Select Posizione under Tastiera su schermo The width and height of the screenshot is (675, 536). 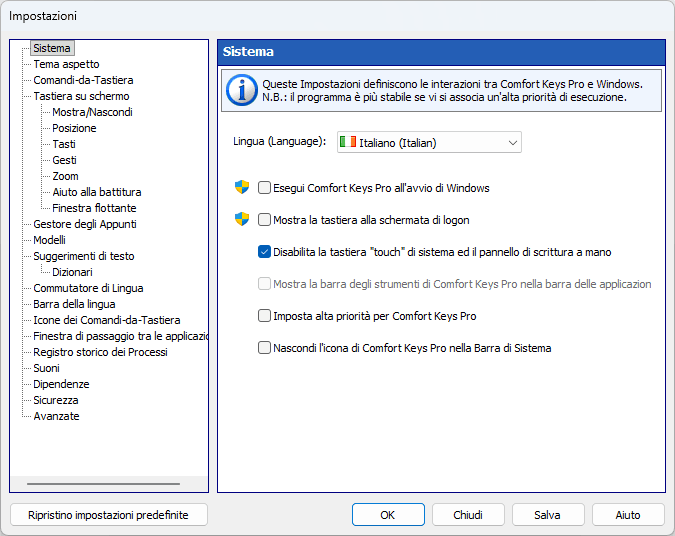click(74, 128)
